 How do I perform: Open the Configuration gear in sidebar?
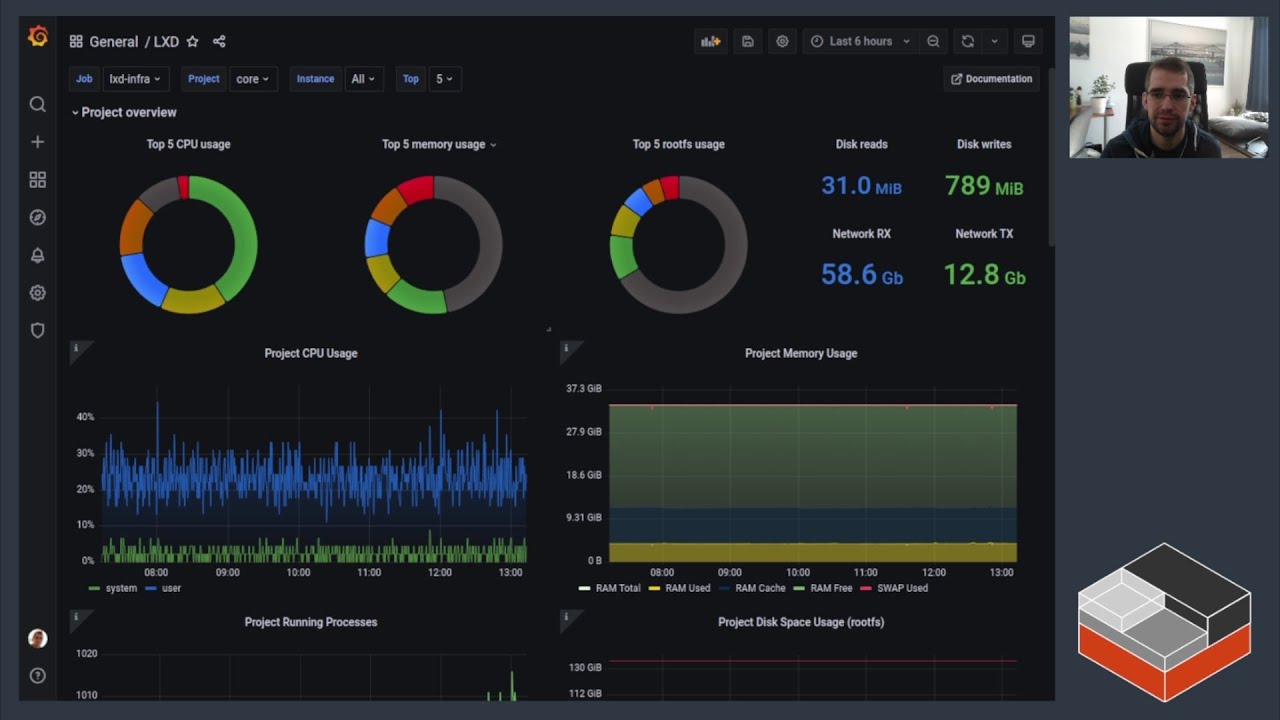coord(38,293)
